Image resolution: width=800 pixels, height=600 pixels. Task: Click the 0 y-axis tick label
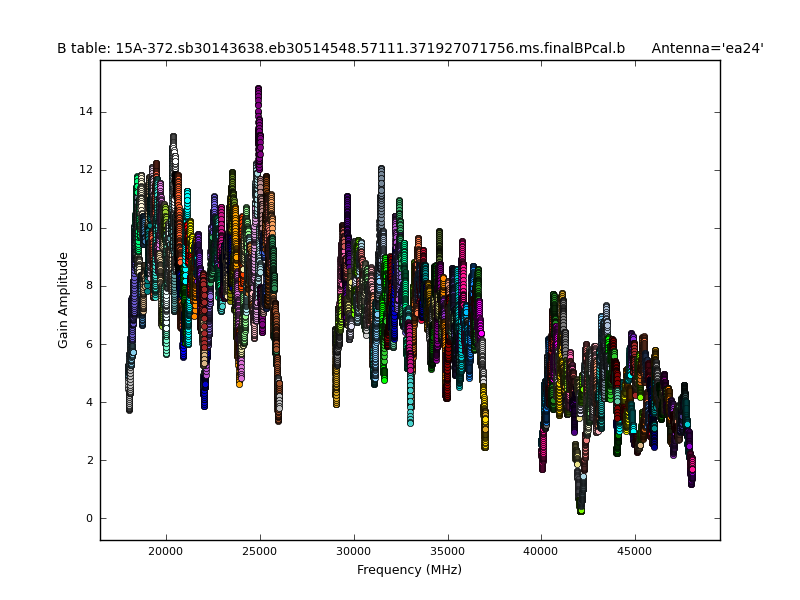click(90, 518)
